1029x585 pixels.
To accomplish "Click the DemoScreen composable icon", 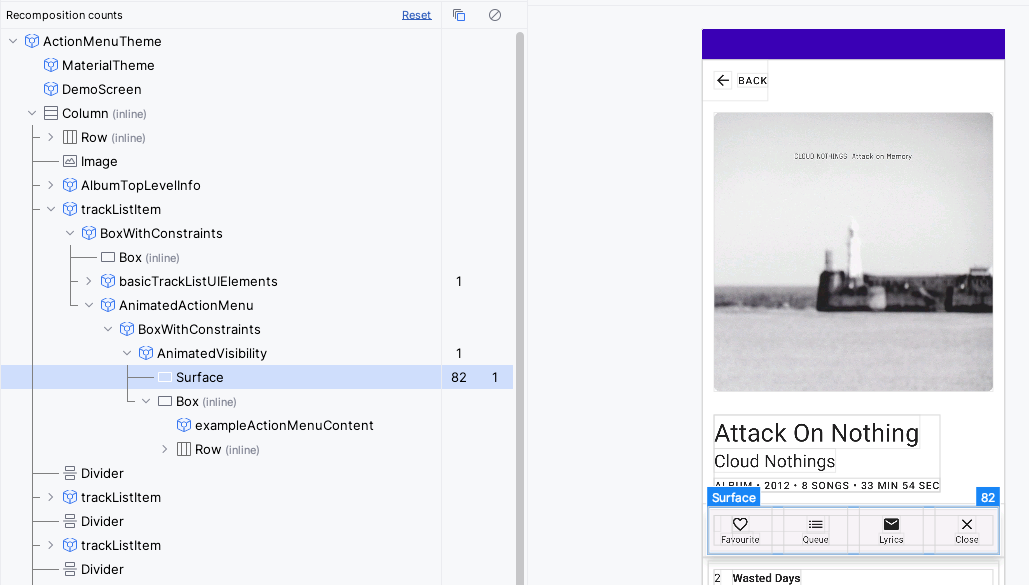I will click(51, 89).
